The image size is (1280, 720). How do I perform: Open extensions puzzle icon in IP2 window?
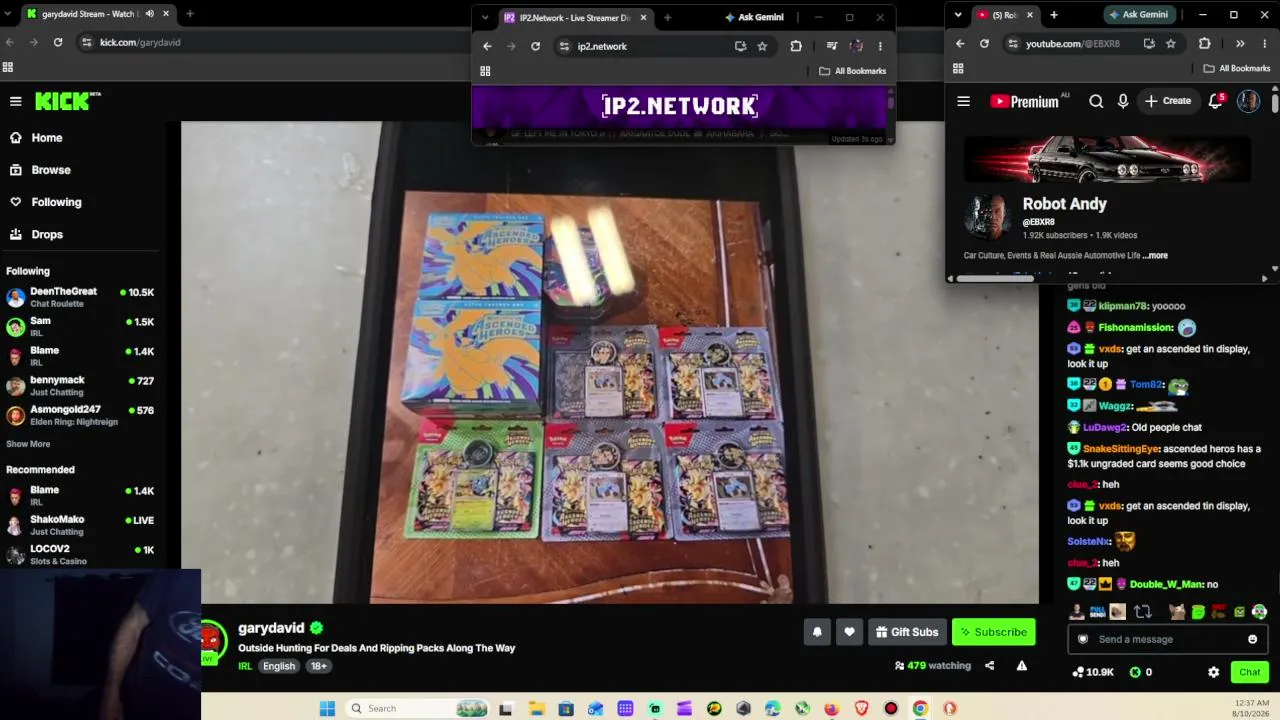tap(796, 46)
